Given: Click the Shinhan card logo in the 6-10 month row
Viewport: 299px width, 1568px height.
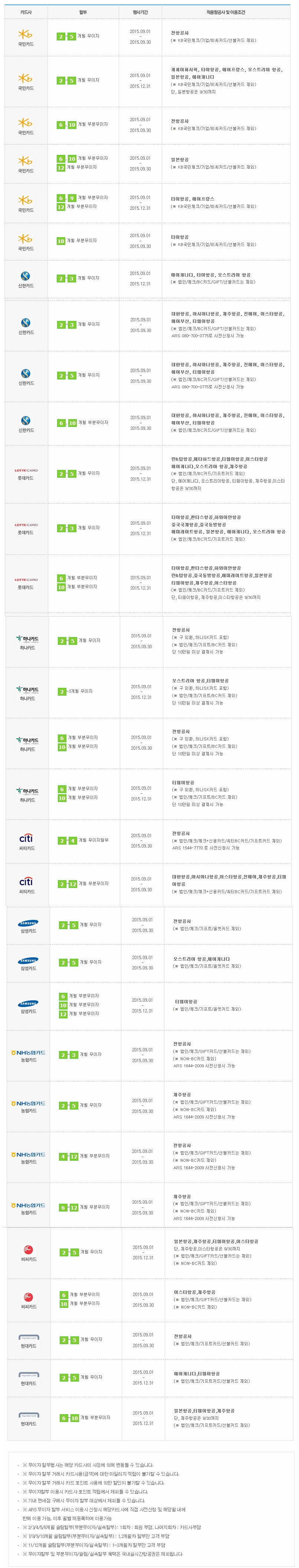Looking at the screenshot, I should coord(26,421).
